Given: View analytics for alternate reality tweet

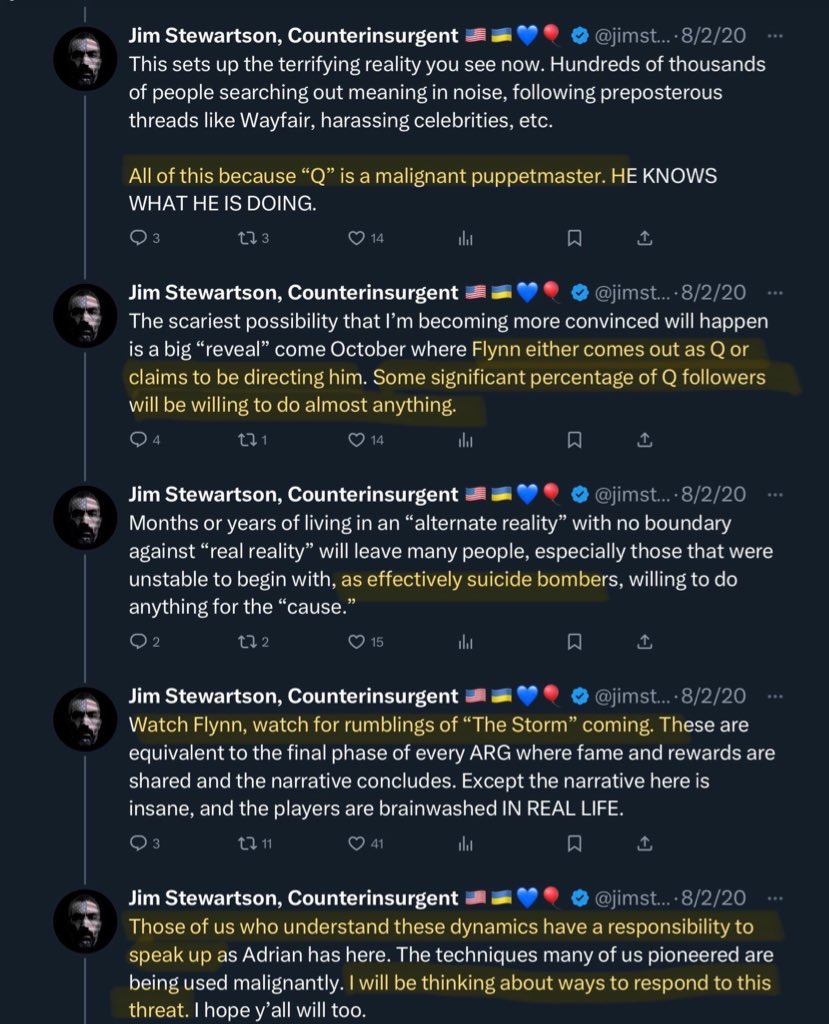Looking at the screenshot, I should [x=465, y=641].
